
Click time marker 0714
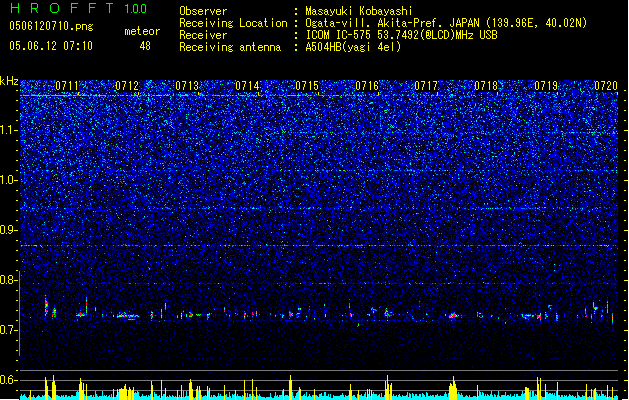point(247,86)
